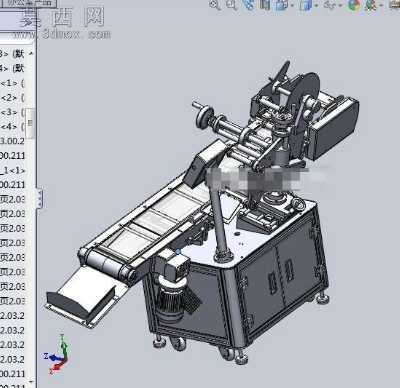Expand the Hide/Show Items dropdown arrow
This screenshot has width=400, height=388.
341,6
